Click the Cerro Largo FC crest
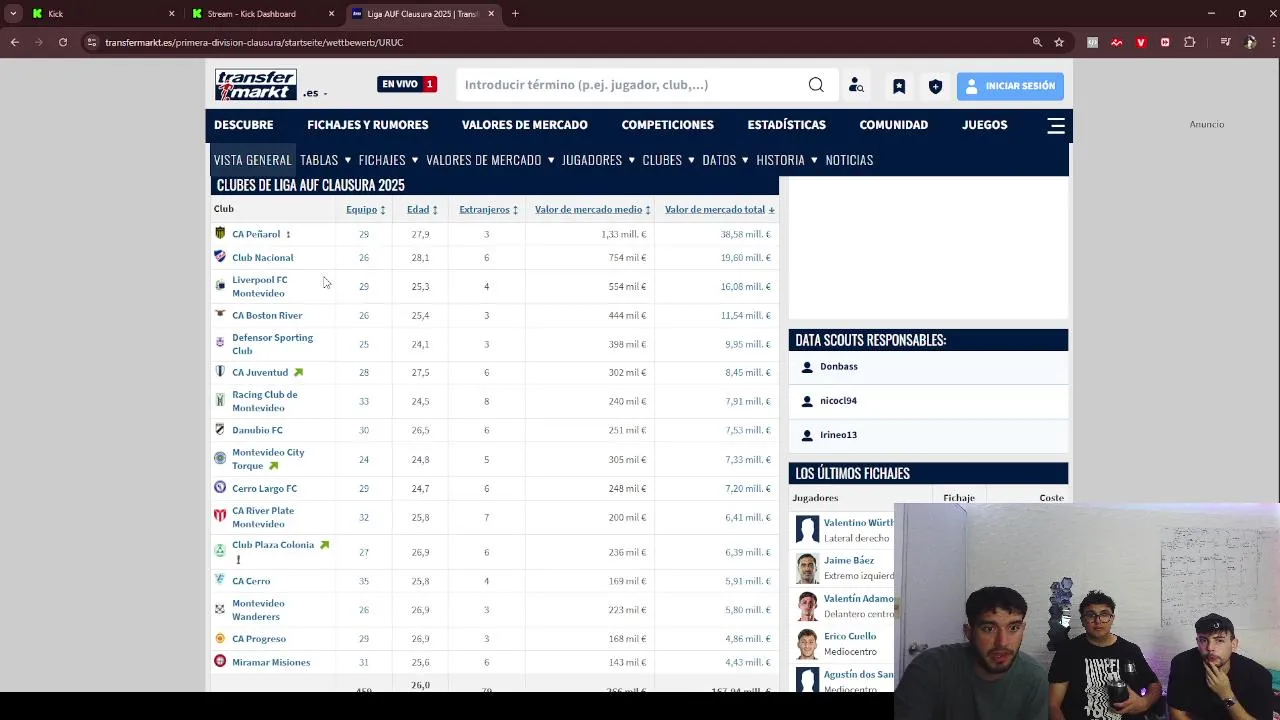Image resolution: width=1280 pixels, height=720 pixels. pyautogui.click(x=220, y=488)
